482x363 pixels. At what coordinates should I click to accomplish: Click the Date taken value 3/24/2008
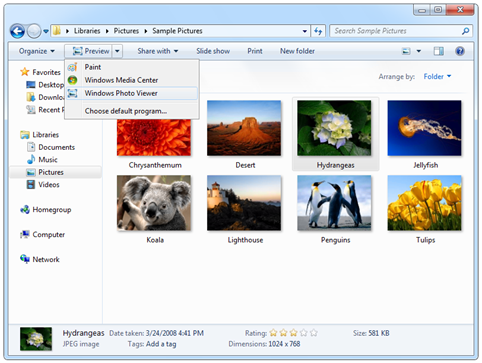[x=175, y=333]
